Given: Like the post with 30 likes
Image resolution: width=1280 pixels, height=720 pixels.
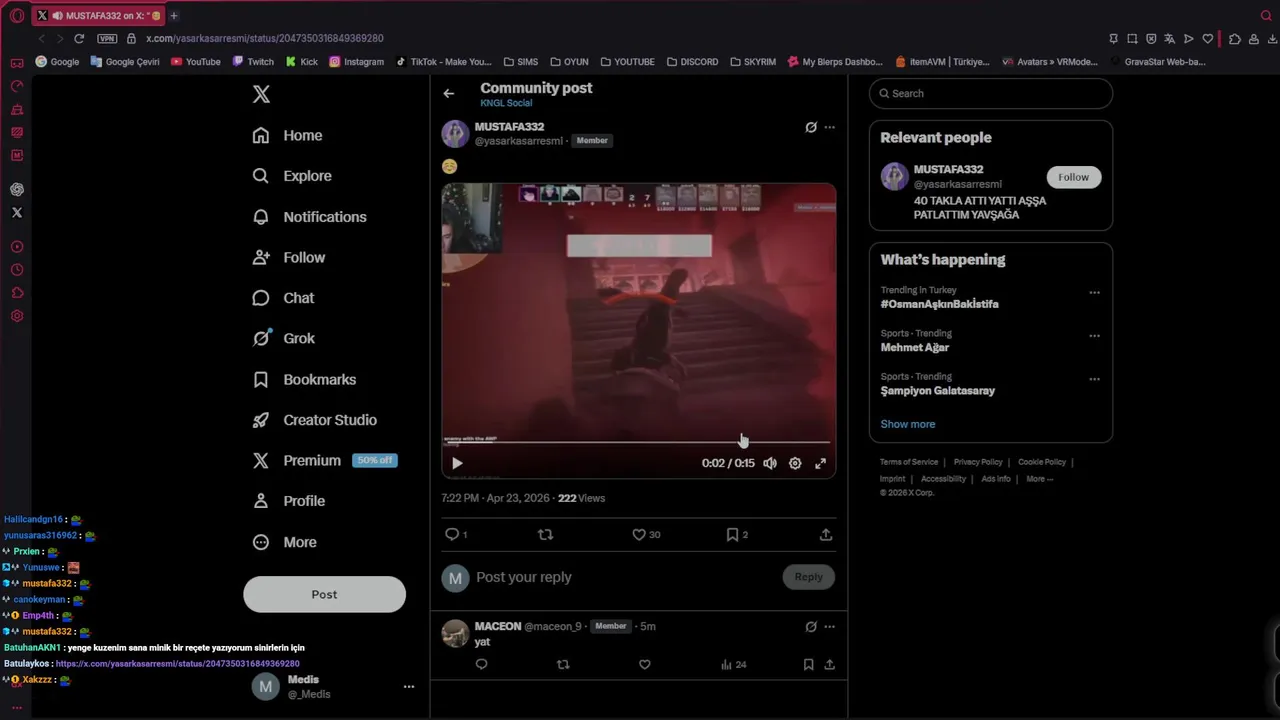Looking at the screenshot, I should (646, 534).
